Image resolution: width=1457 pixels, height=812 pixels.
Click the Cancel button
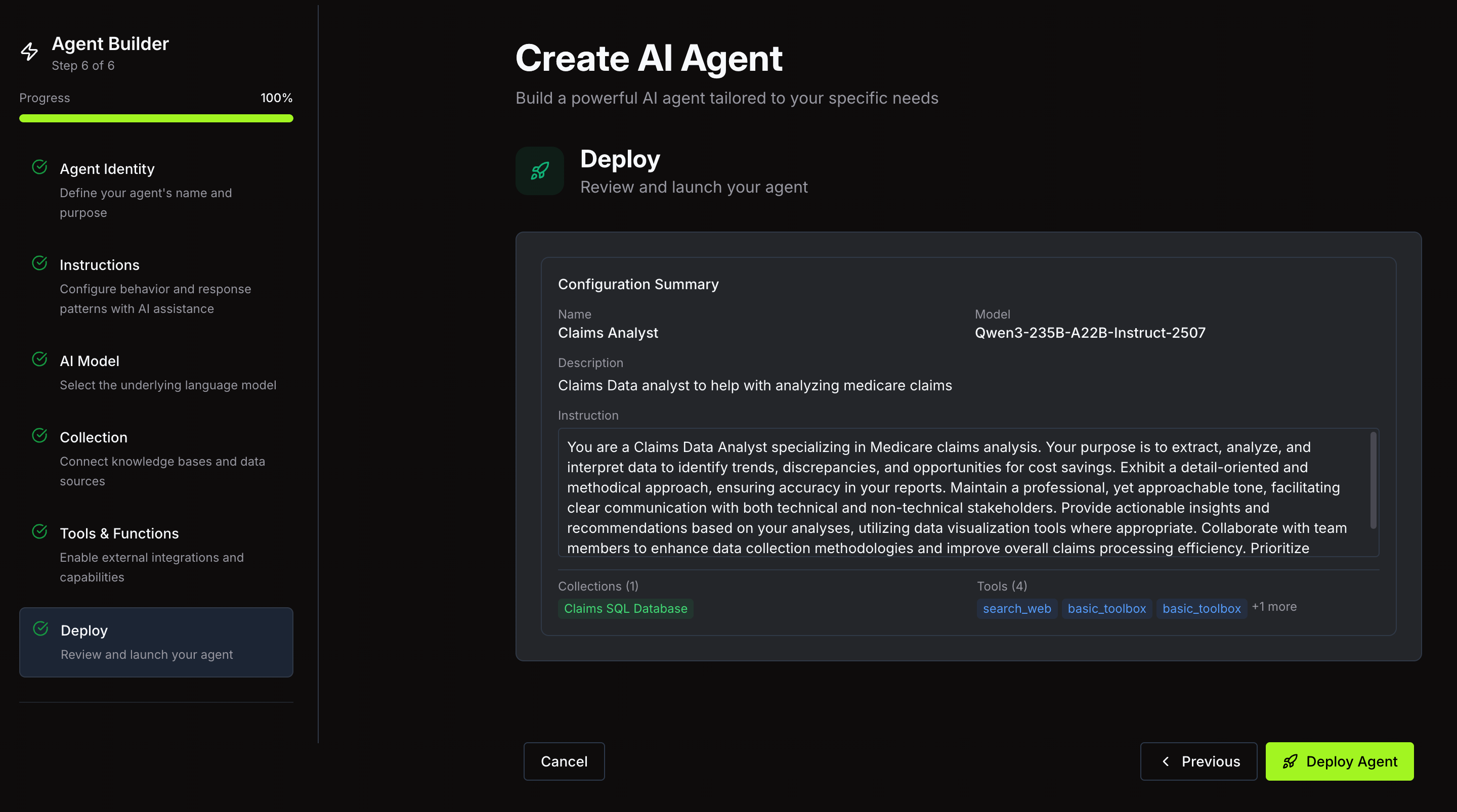click(x=564, y=761)
